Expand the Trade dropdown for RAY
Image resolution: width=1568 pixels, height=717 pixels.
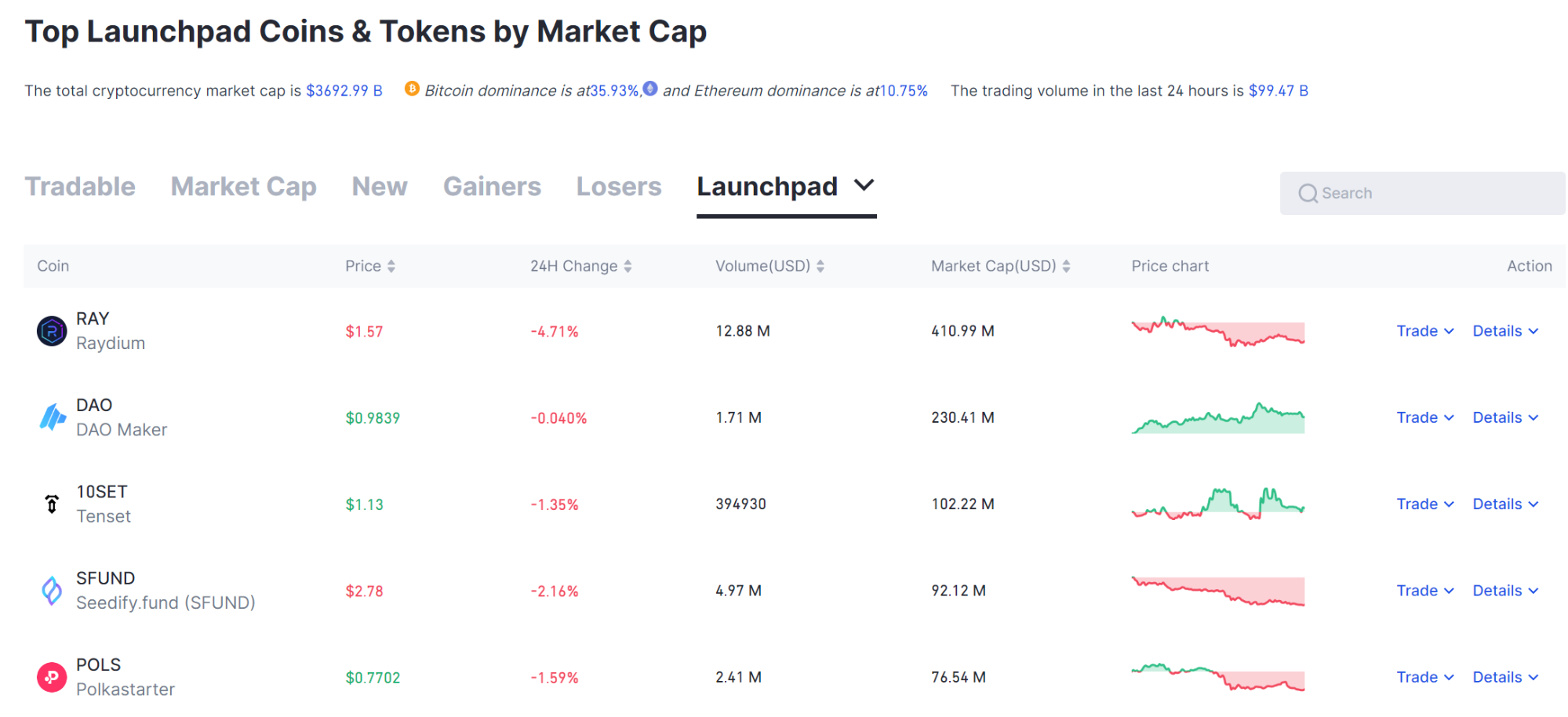pyautogui.click(x=1424, y=330)
